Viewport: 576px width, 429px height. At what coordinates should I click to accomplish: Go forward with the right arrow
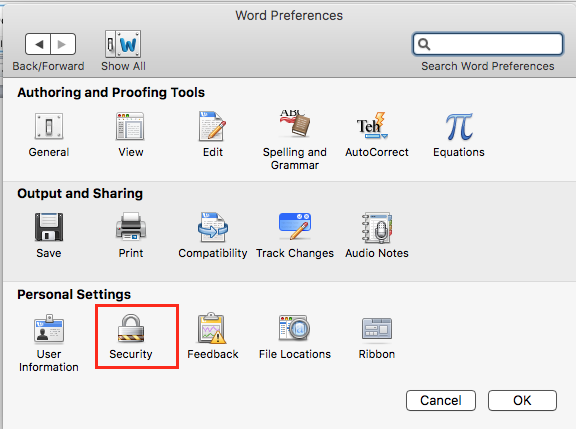point(63,44)
